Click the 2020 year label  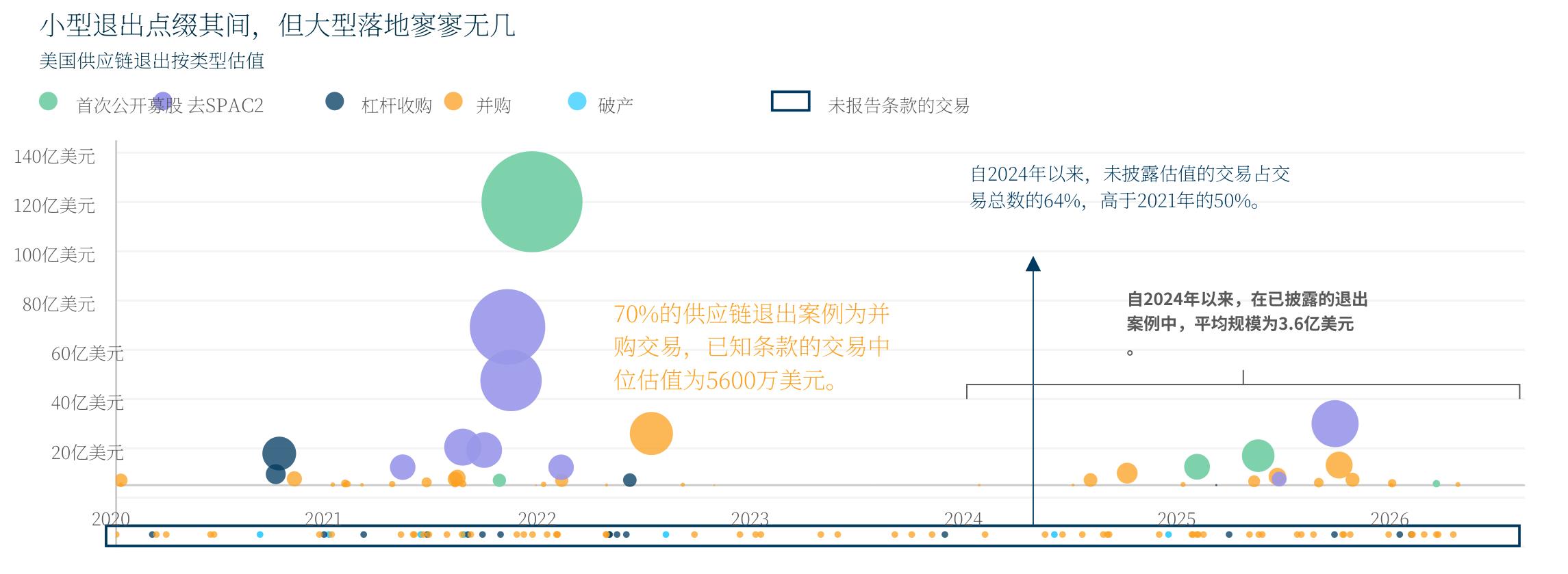pos(111,519)
